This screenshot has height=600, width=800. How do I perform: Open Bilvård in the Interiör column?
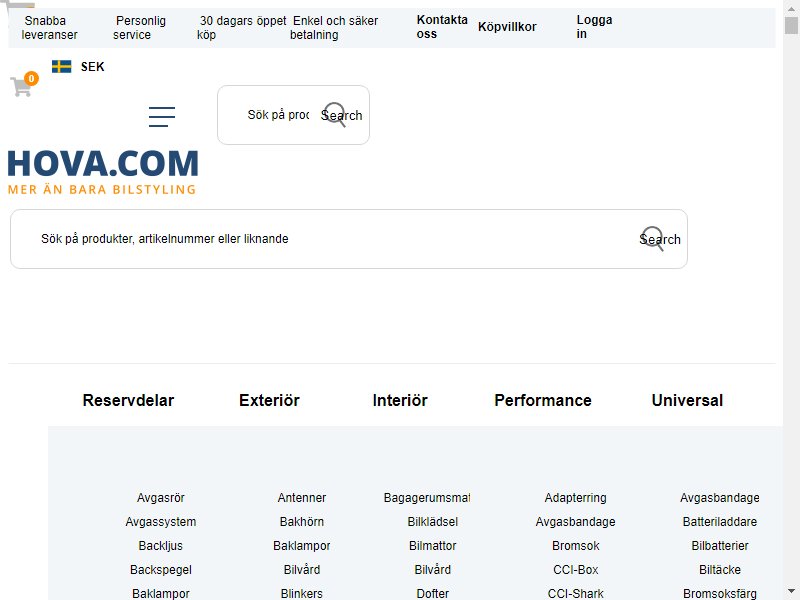point(433,569)
